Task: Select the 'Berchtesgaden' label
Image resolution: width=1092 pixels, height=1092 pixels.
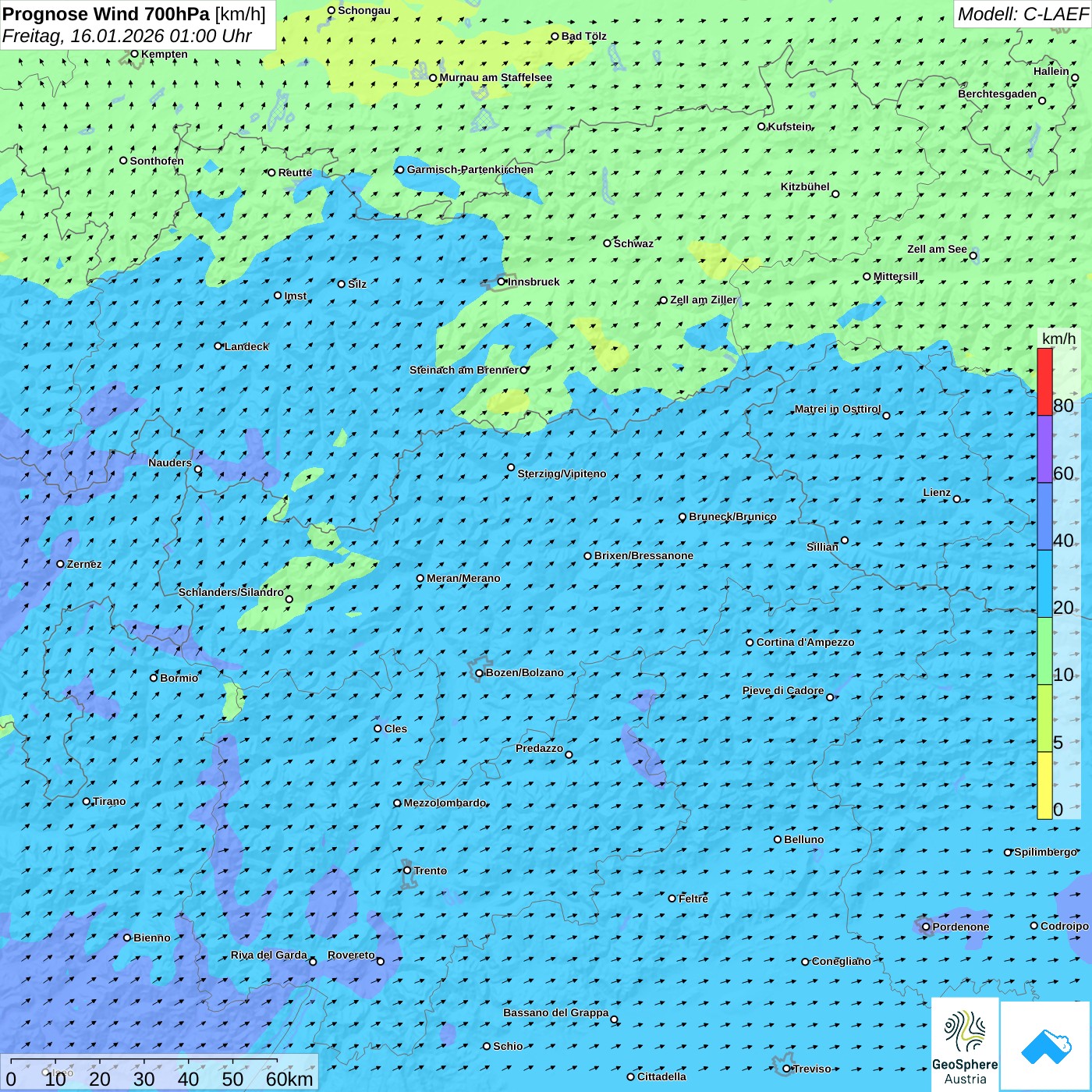Action: 998,94
